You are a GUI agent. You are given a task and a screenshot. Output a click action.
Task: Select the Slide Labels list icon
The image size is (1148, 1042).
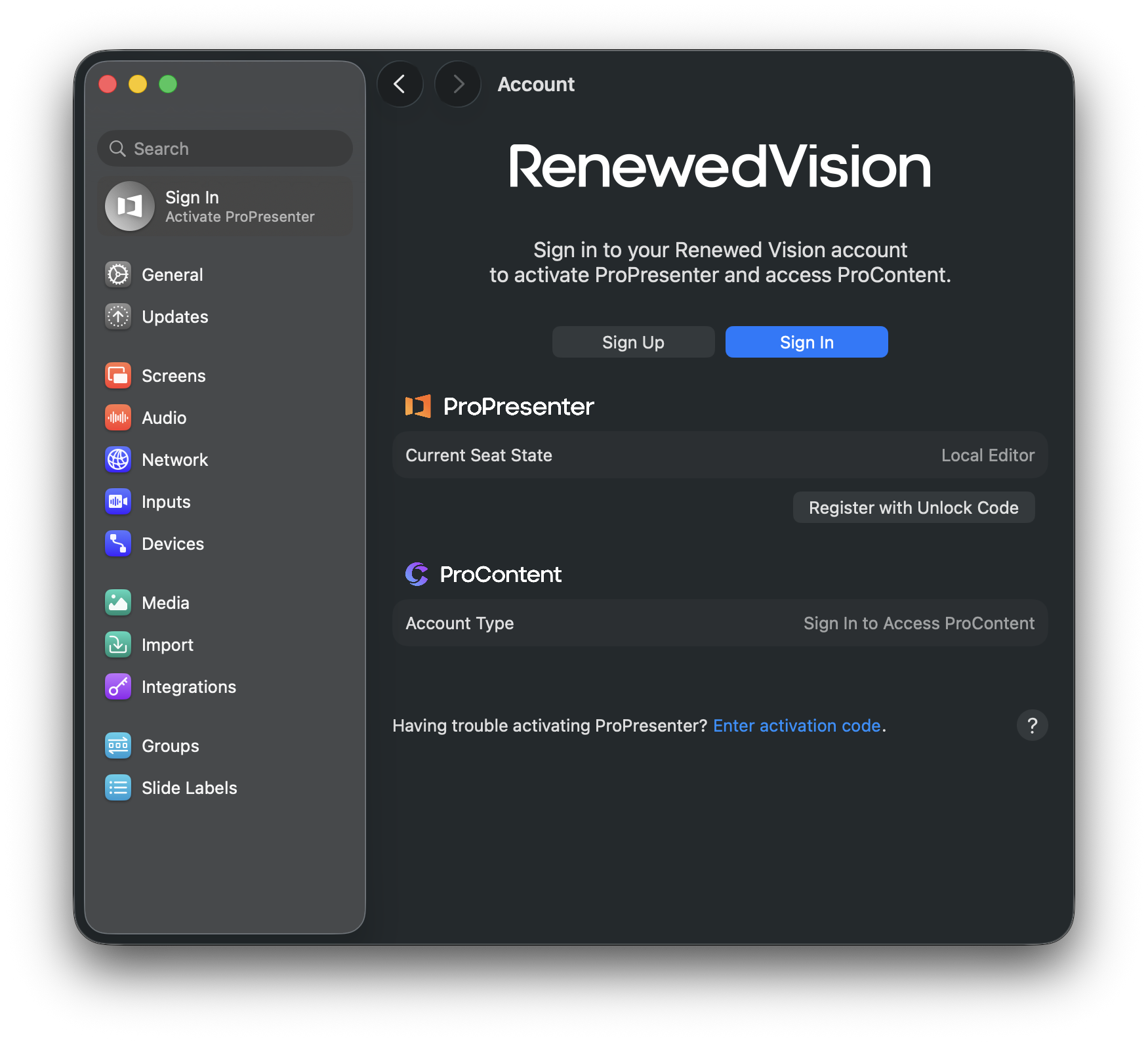[x=118, y=787]
